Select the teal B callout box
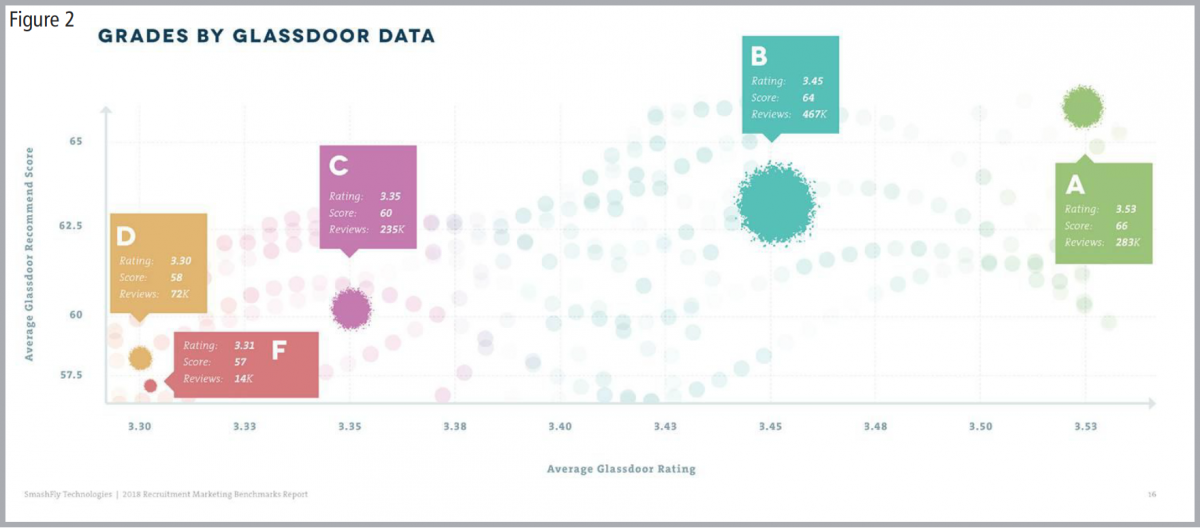 pyautogui.click(x=790, y=86)
